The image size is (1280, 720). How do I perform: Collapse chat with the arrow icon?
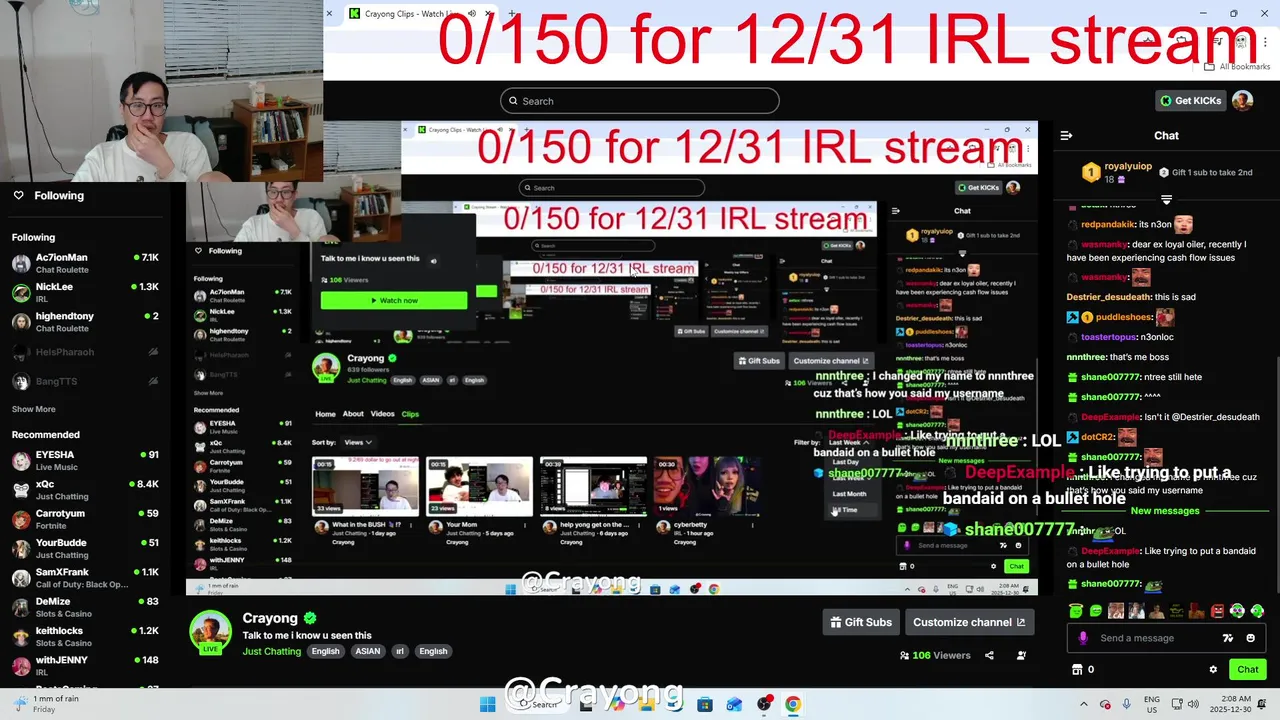(x=1066, y=135)
